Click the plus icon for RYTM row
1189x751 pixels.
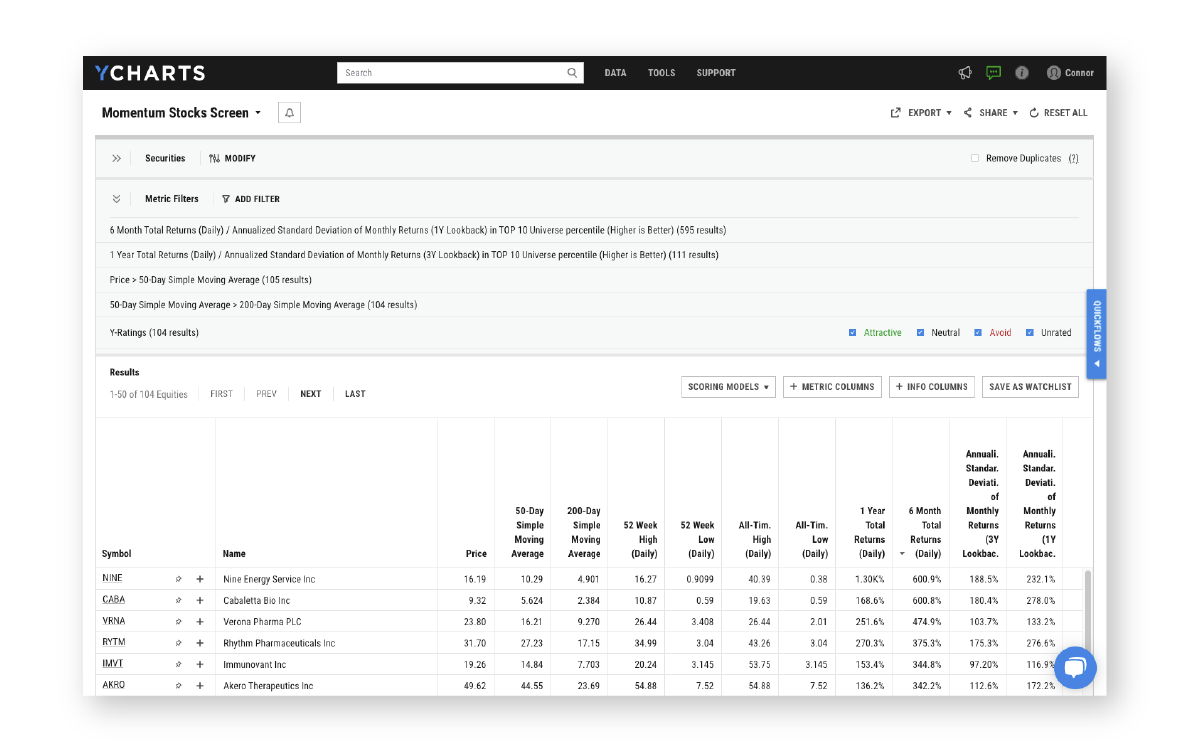tap(200, 643)
